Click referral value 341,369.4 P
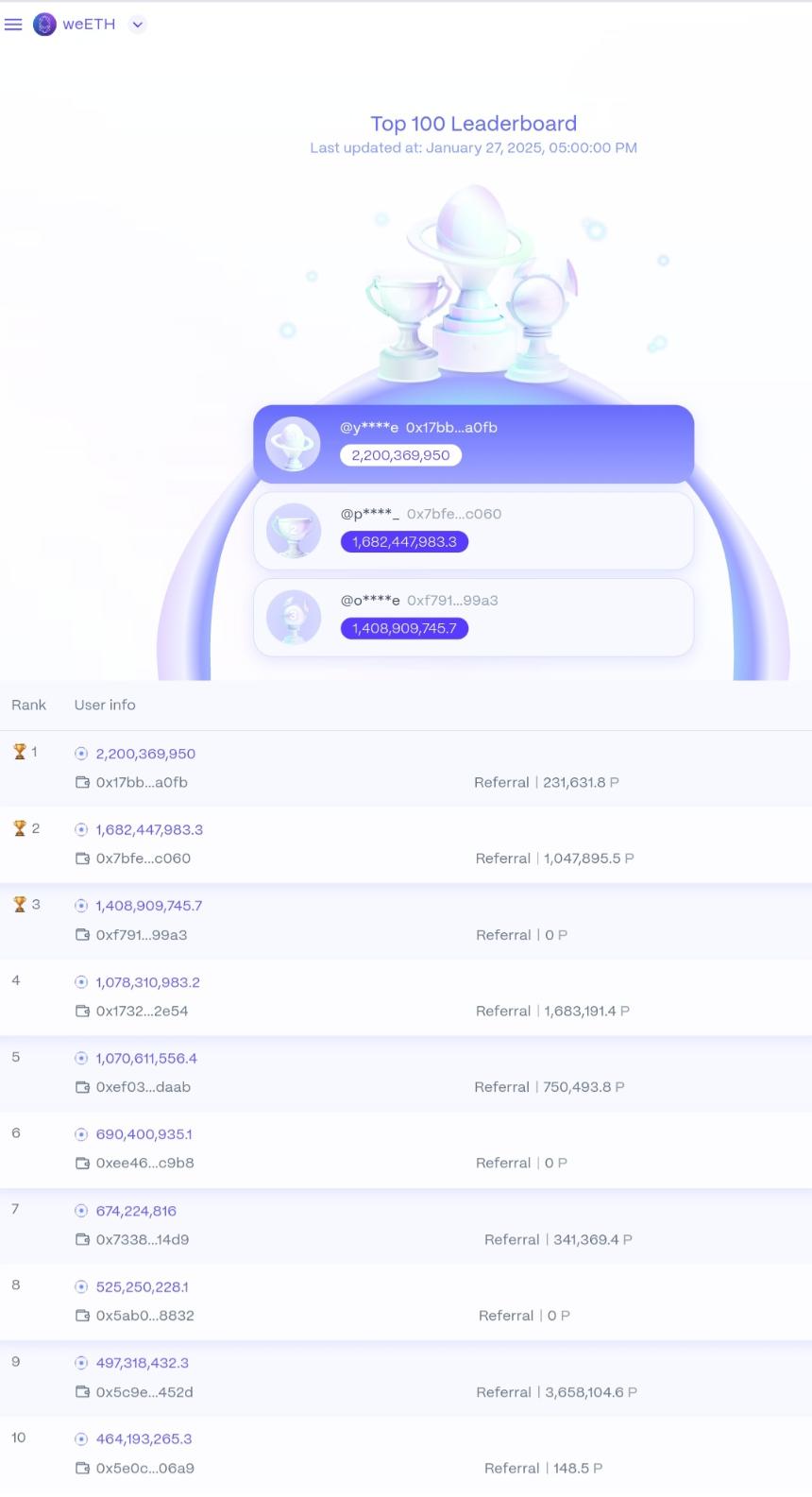Viewport: 812px width, 1497px height. [x=593, y=1239]
